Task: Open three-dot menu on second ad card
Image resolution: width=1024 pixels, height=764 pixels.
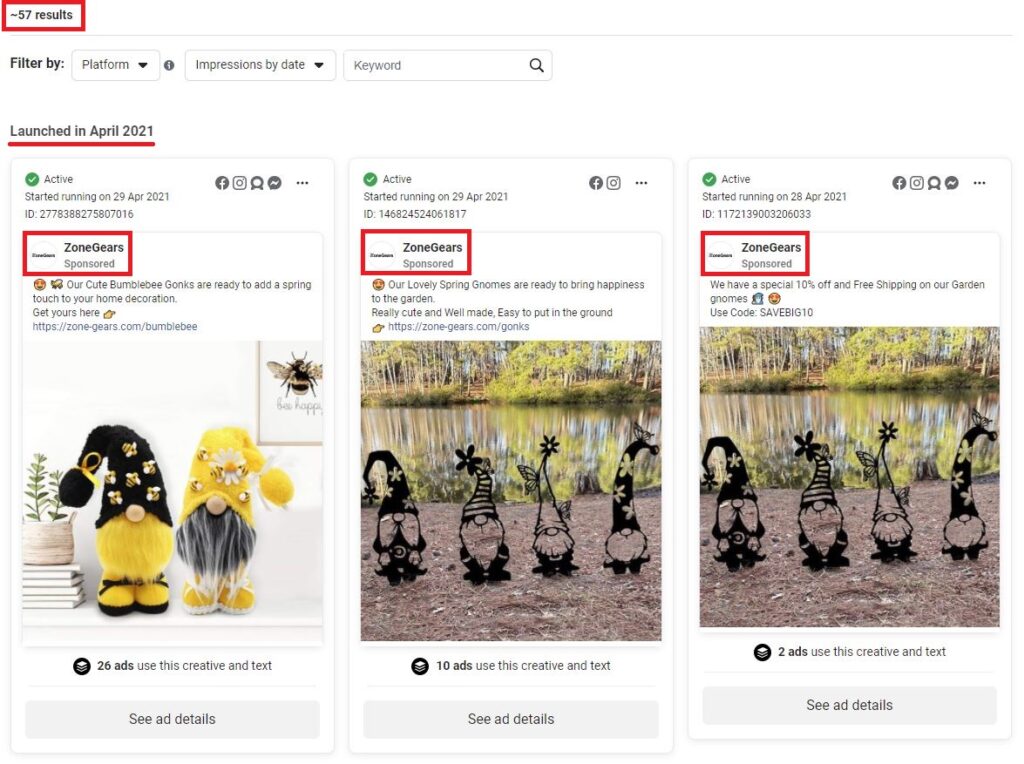Action: pos(641,183)
